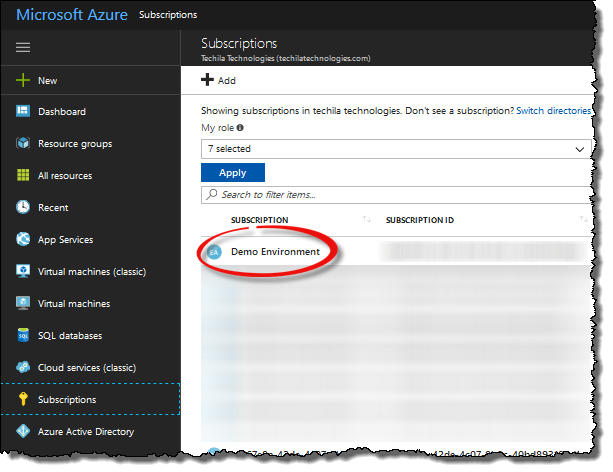Sort by Subscription ID column arrows

583,219
